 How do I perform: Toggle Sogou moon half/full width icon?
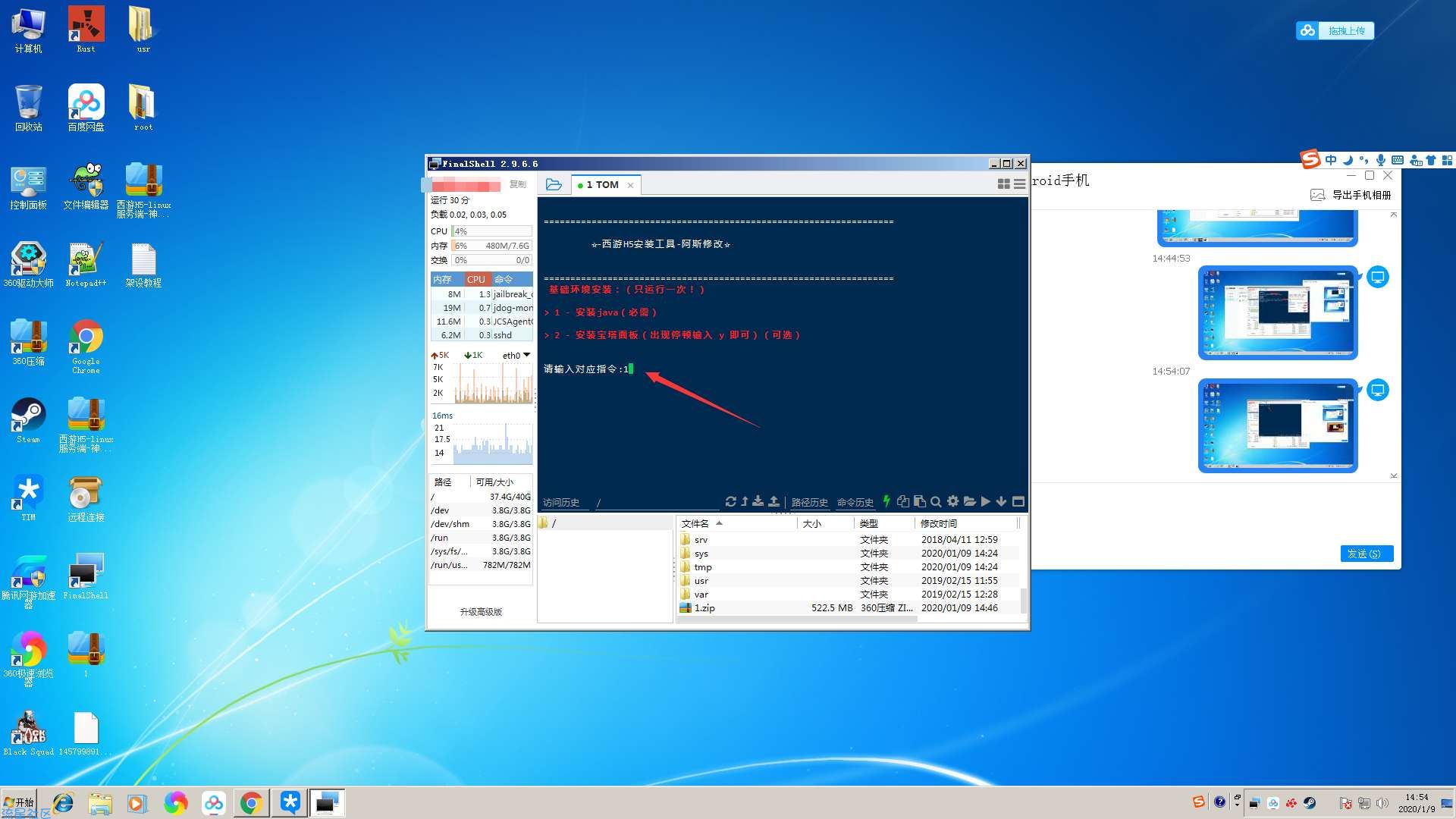(x=1348, y=160)
